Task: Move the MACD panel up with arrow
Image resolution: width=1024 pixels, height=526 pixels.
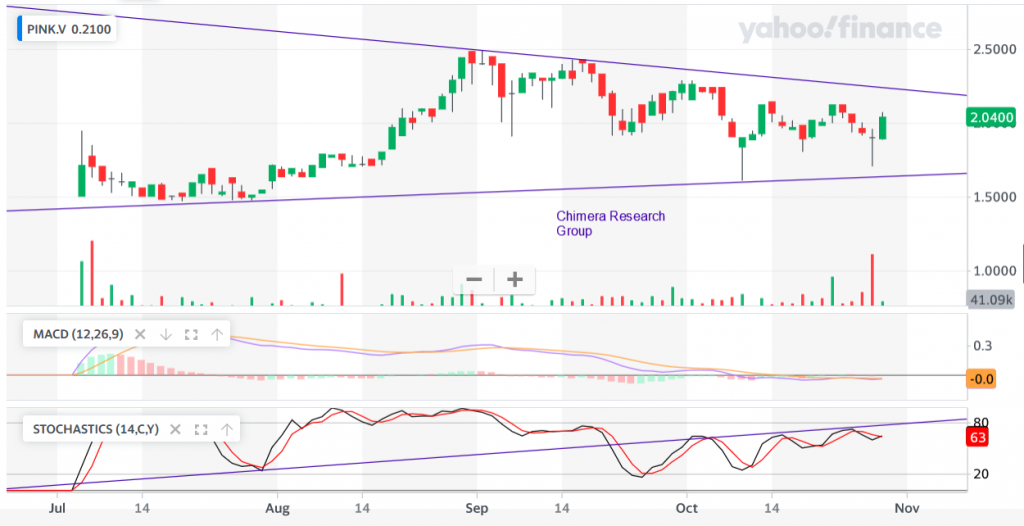Action: [217, 335]
